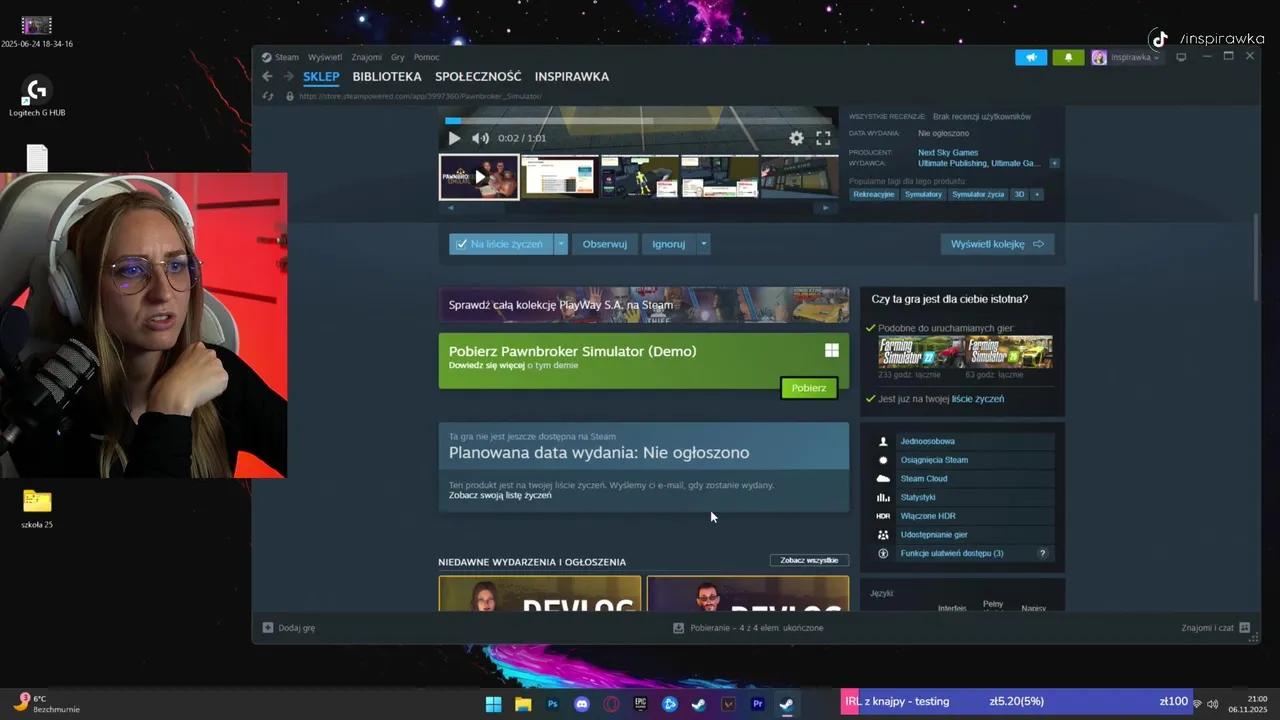Select the first trailer thumbnail
This screenshot has height=720, width=1280.
pos(479,177)
